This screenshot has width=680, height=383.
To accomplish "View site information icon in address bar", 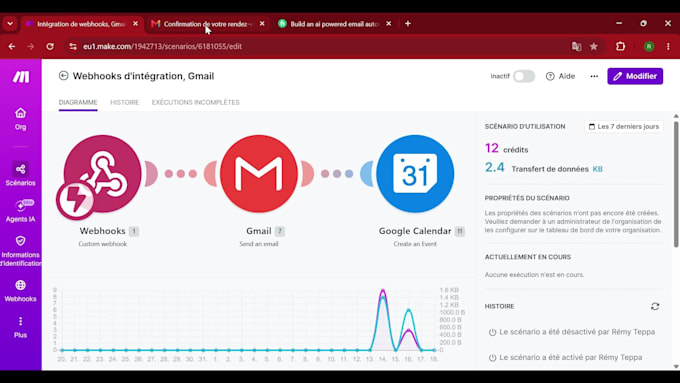I will (x=73, y=46).
